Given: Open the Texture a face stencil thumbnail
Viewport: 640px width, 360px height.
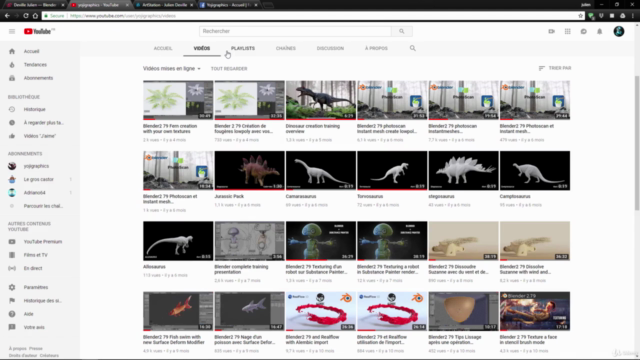Looking at the screenshot, I should tap(535, 311).
